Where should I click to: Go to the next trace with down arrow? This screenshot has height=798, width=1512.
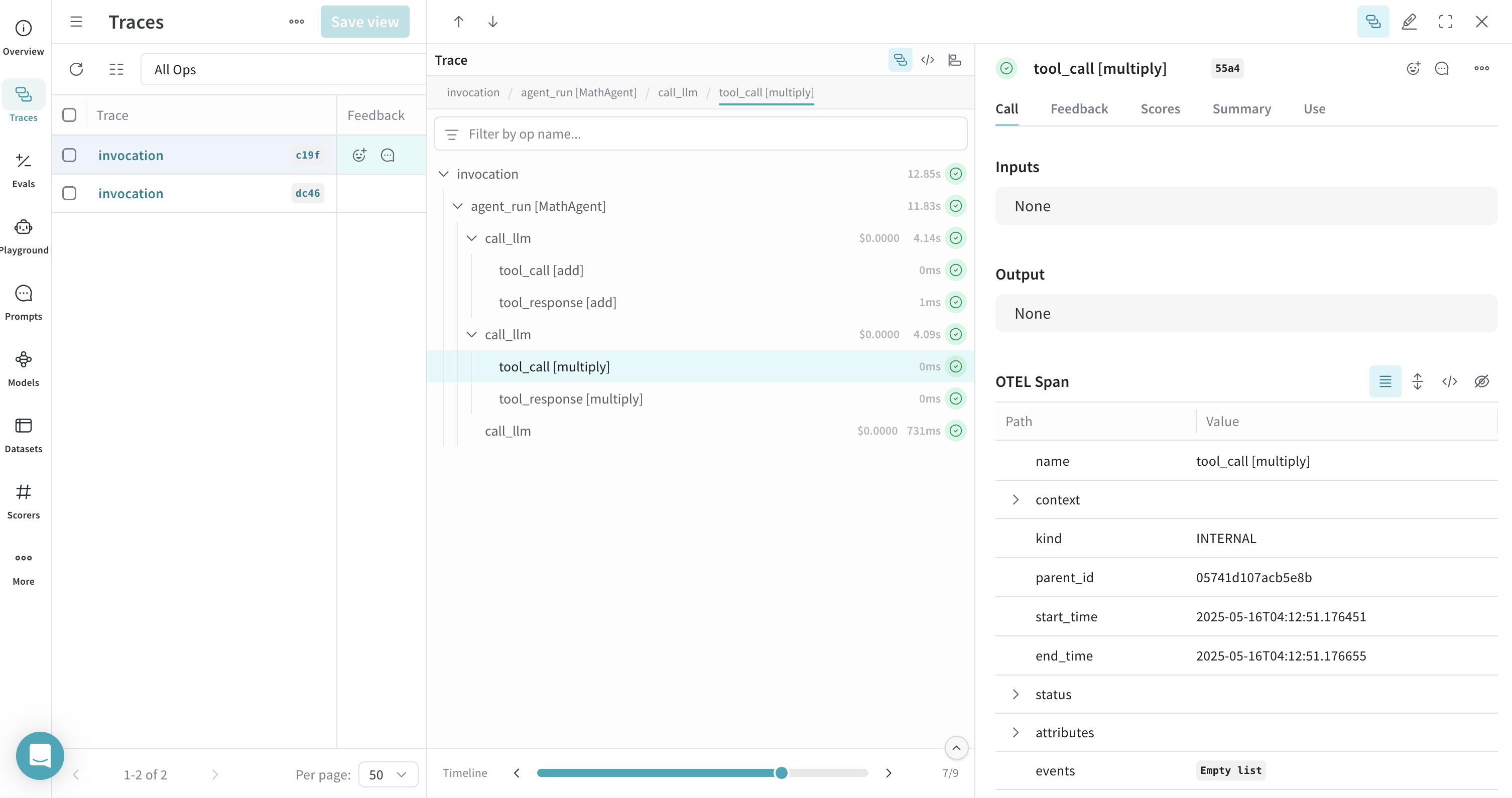(x=493, y=22)
